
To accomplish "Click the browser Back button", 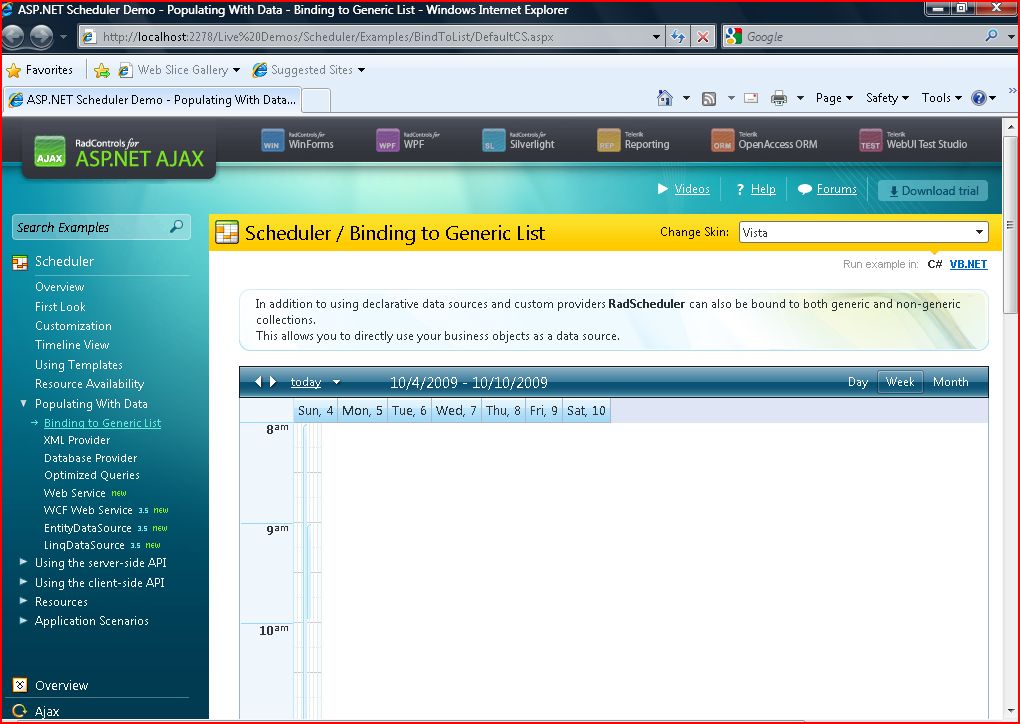I will tap(14, 36).
